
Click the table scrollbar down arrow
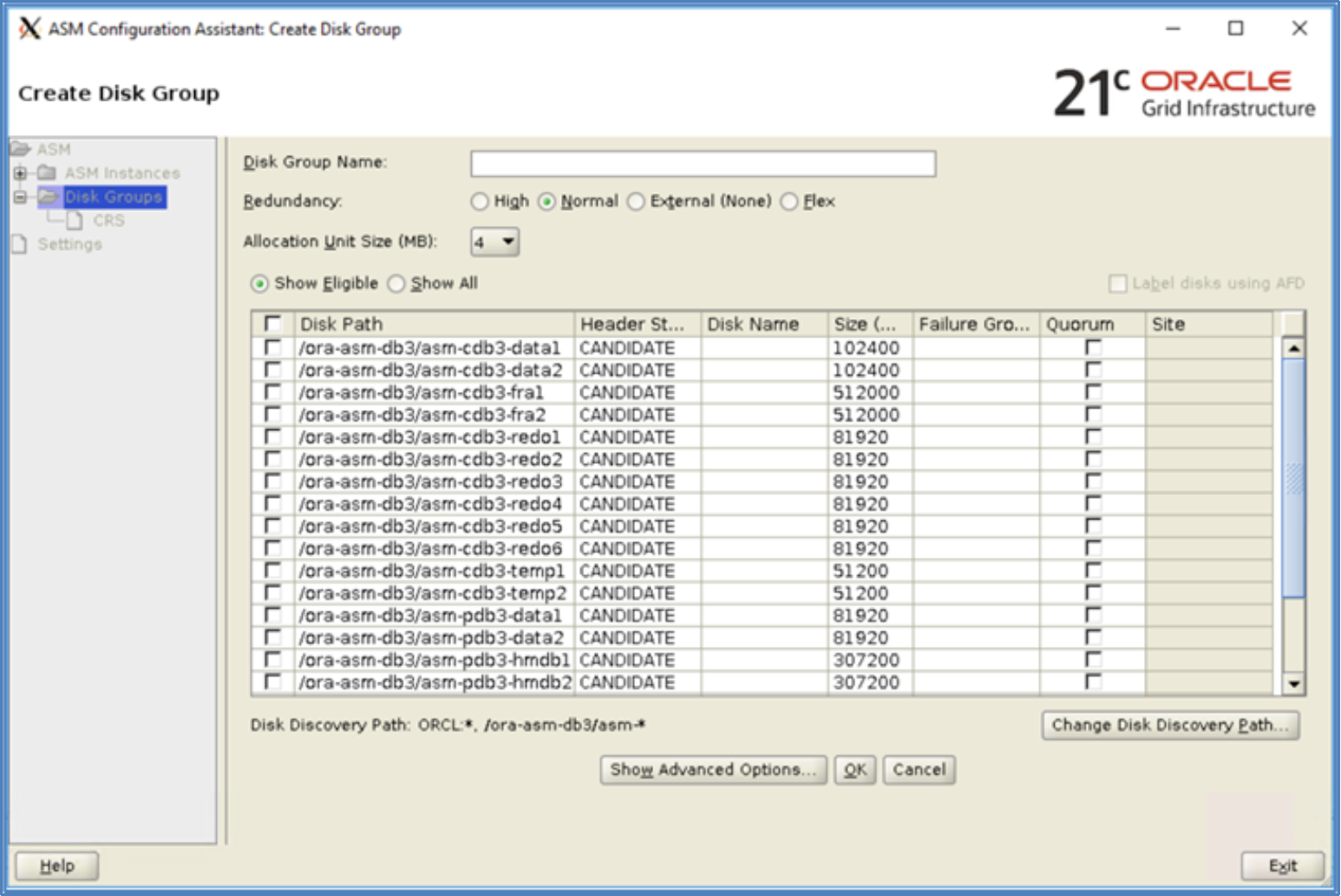coord(1293,683)
